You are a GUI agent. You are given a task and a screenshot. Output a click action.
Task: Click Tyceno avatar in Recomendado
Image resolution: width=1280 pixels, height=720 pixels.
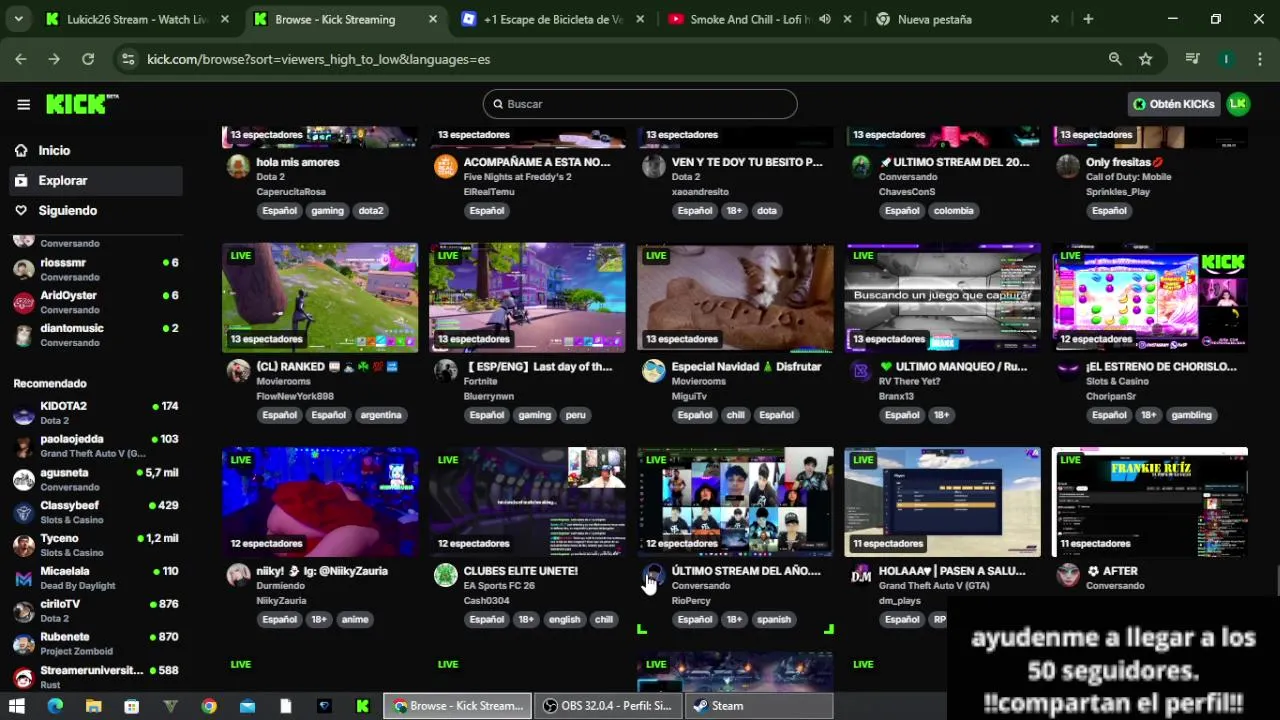(x=24, y=545)
